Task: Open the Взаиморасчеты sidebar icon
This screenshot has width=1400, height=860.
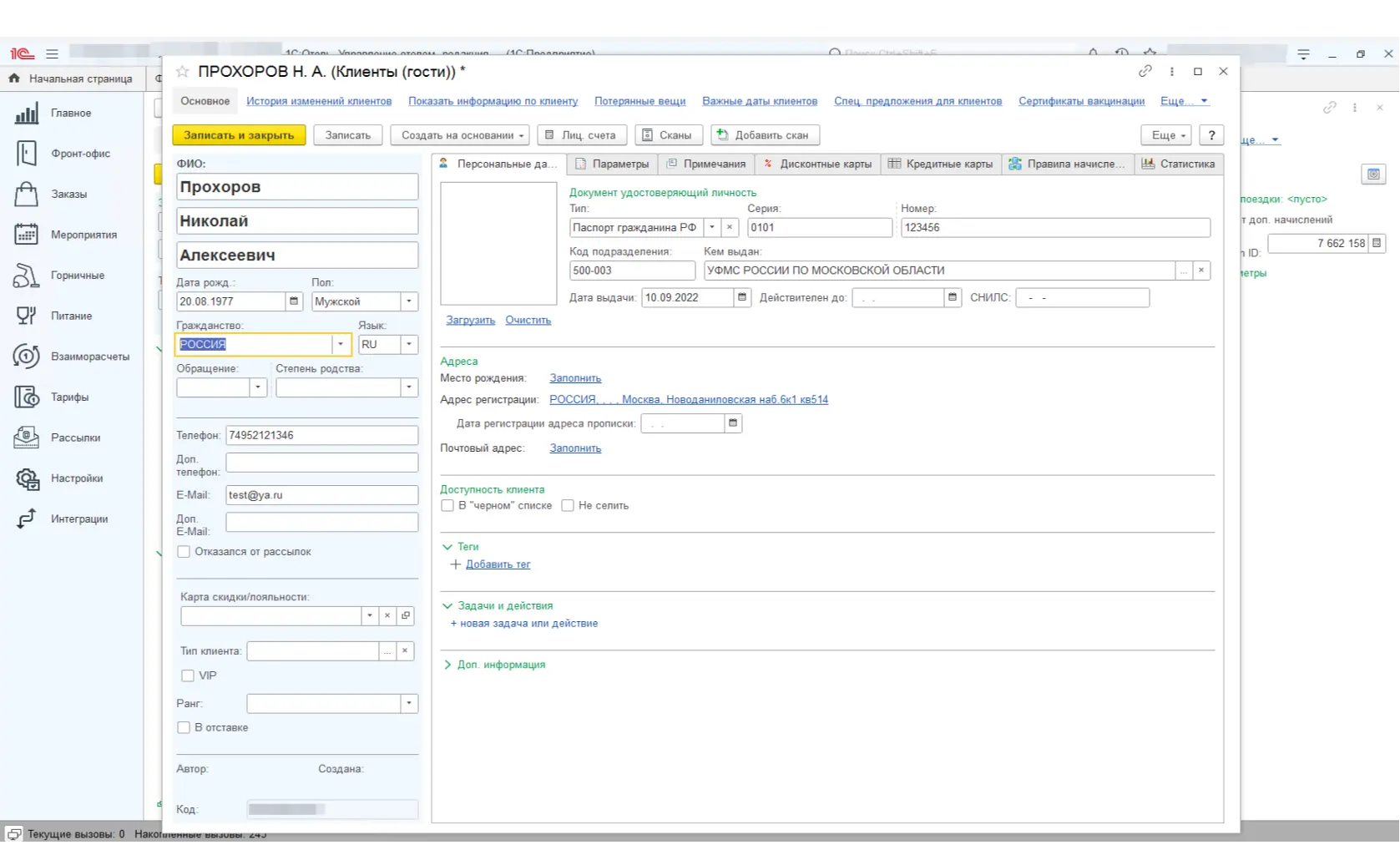Action: click(27, 357)
